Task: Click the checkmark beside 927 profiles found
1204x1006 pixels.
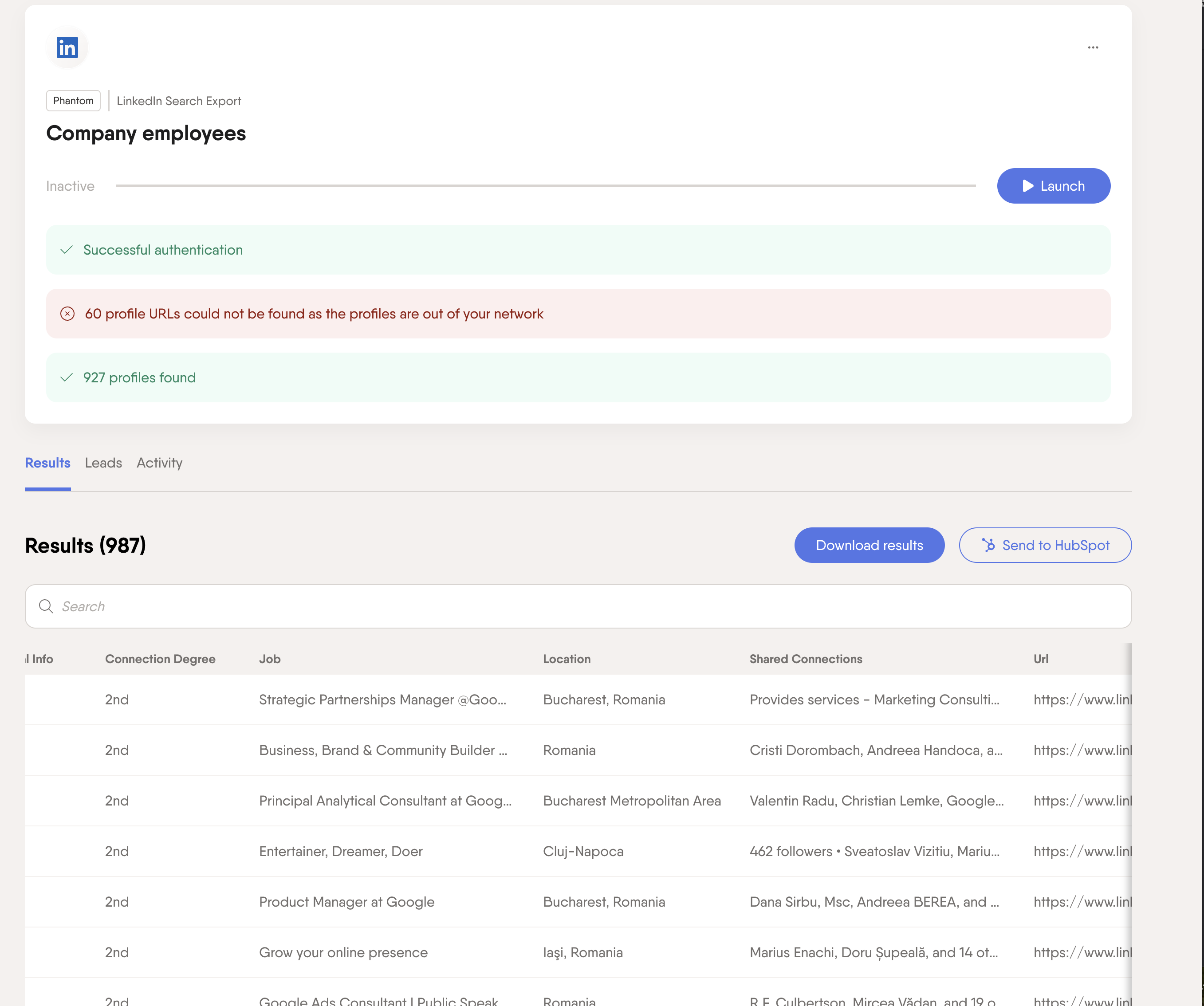Action: click(67, 378)
